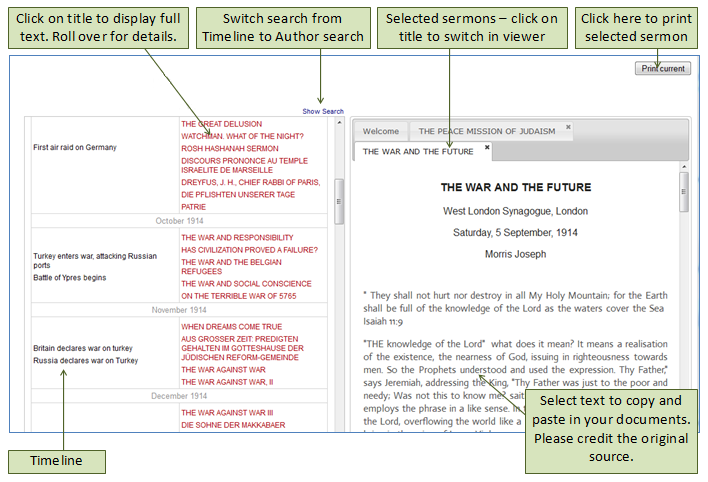The image size is (708, 482).
Task: Select HAS CIVILIZATION PROVED A FAILURE? sermon
Action: coord(249,250)
